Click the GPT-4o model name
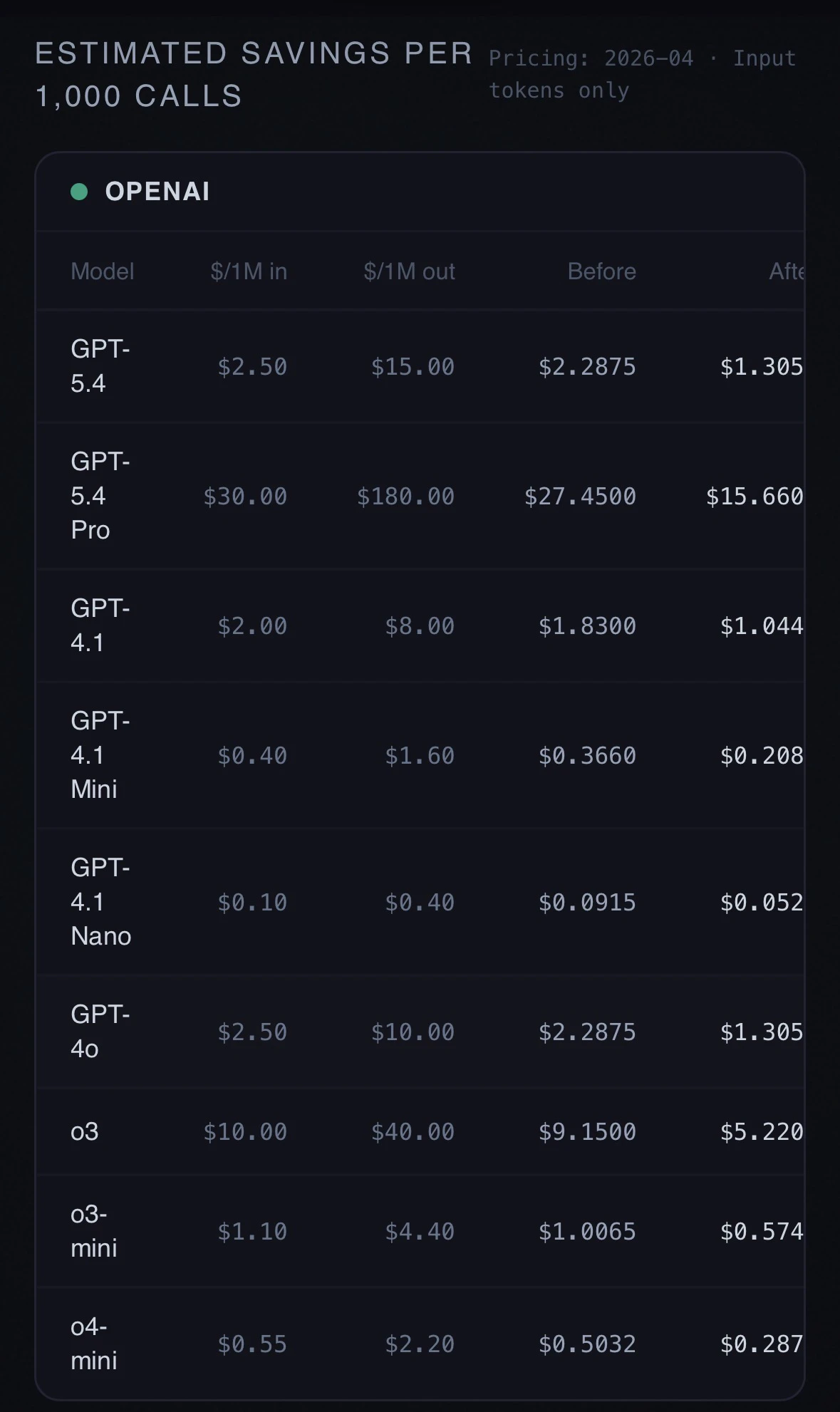The width and height of the screenshot is (840, 1412). point(100,1032)
